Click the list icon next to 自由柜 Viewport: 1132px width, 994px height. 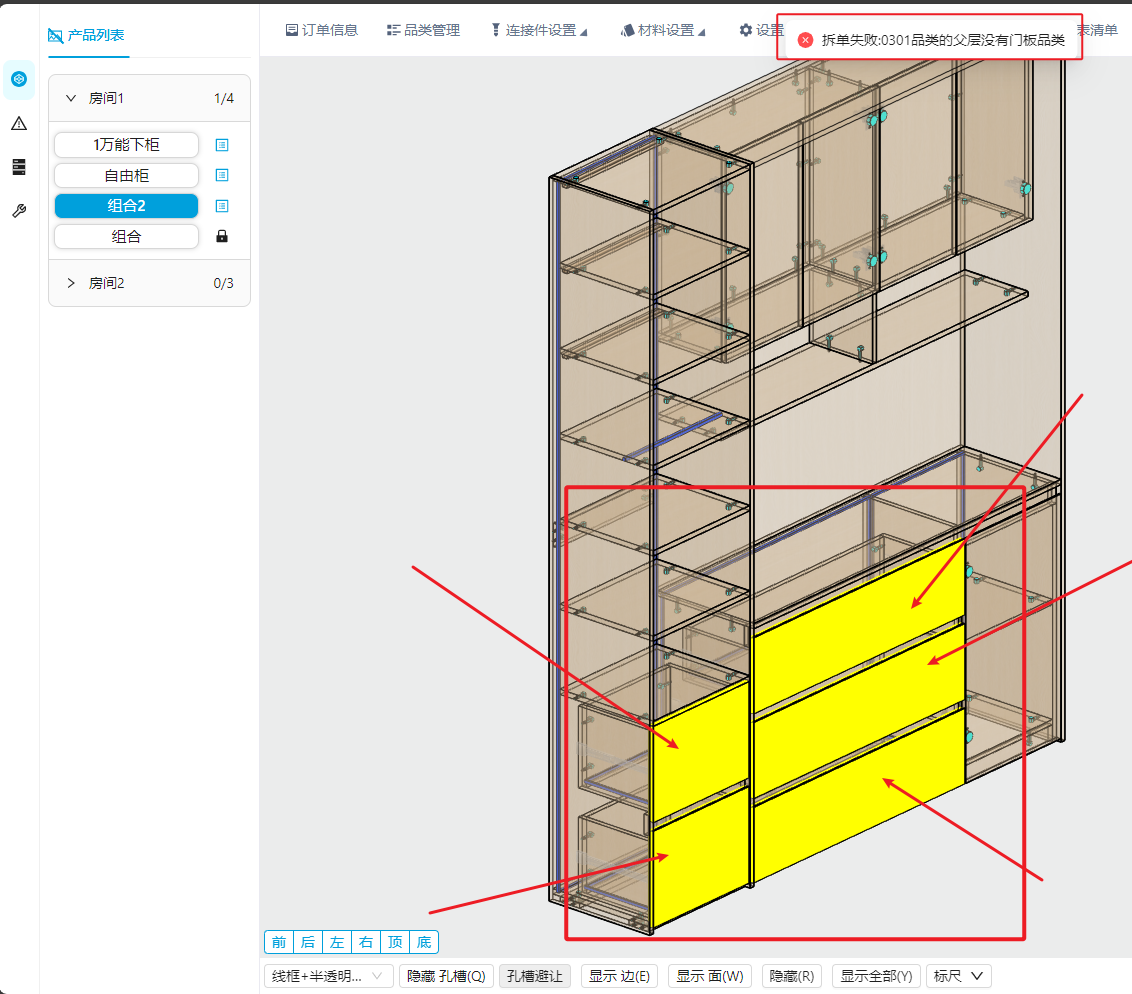pos(222,175)
